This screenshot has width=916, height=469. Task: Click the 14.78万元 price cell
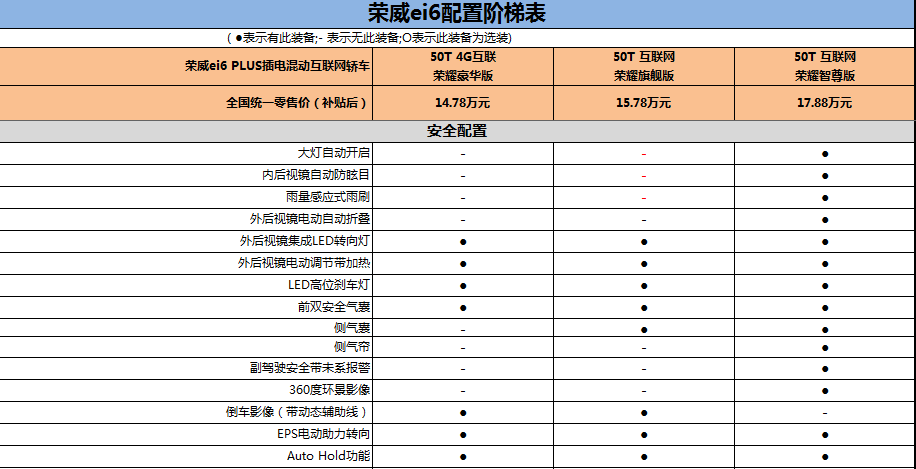[x=463, y=103]
